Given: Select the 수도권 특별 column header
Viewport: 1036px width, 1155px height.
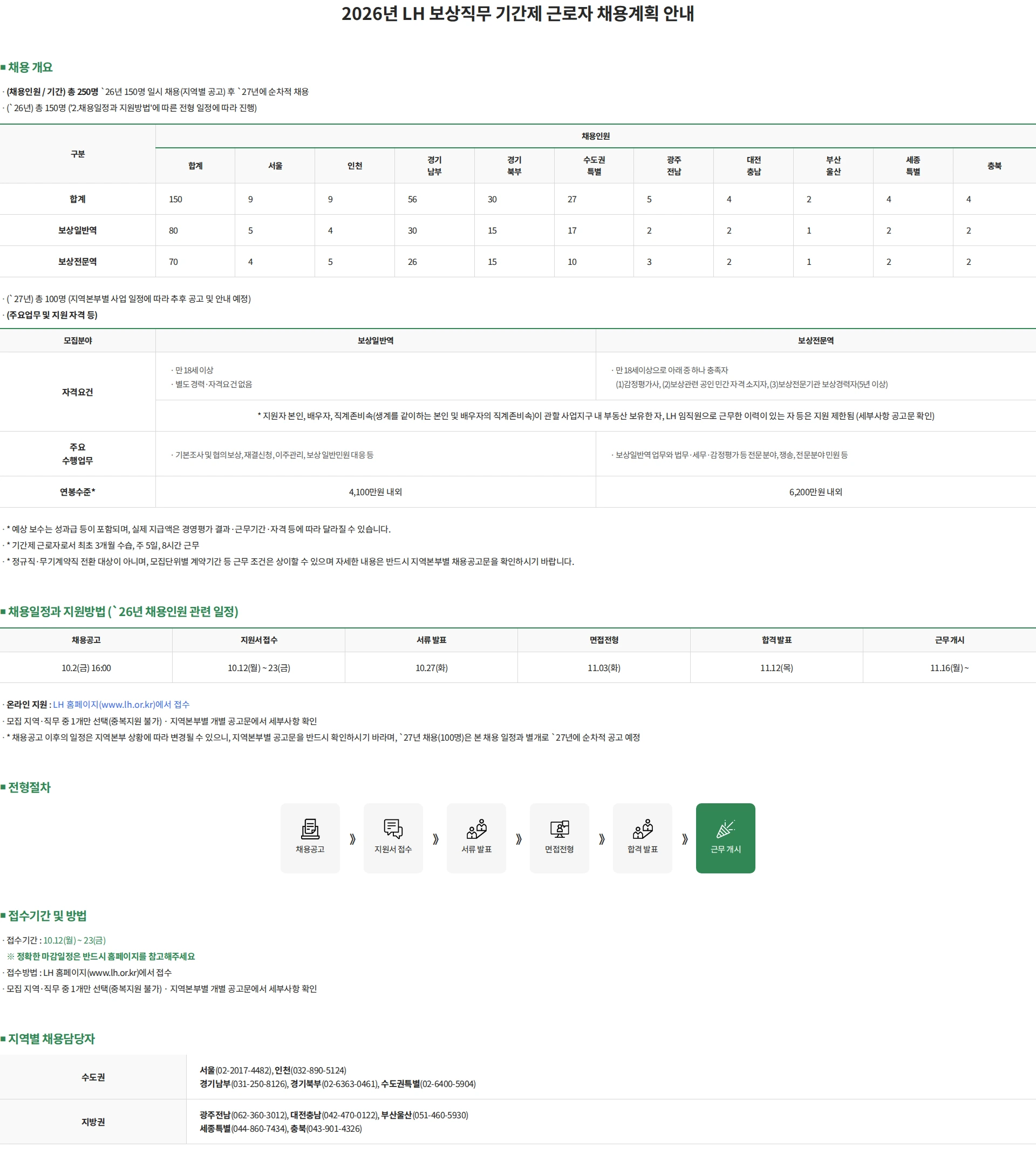Looking at the screenshot, I should [x=594, y=166].
